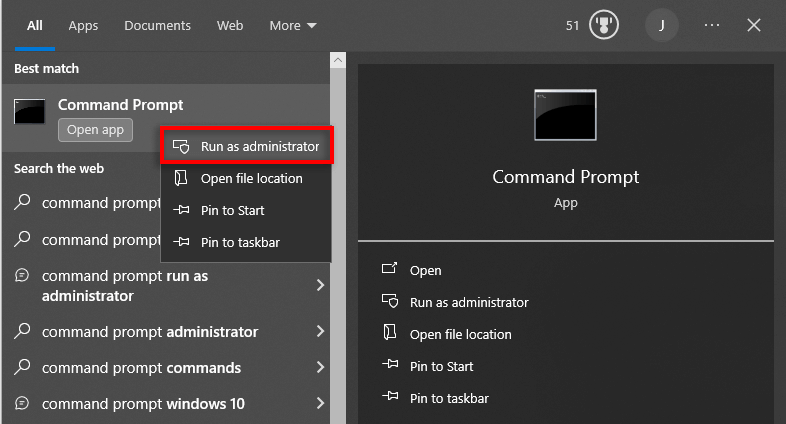Click the Command Prompt icon in best match
The width and height of the screenshot is (786, 424).
30,111
